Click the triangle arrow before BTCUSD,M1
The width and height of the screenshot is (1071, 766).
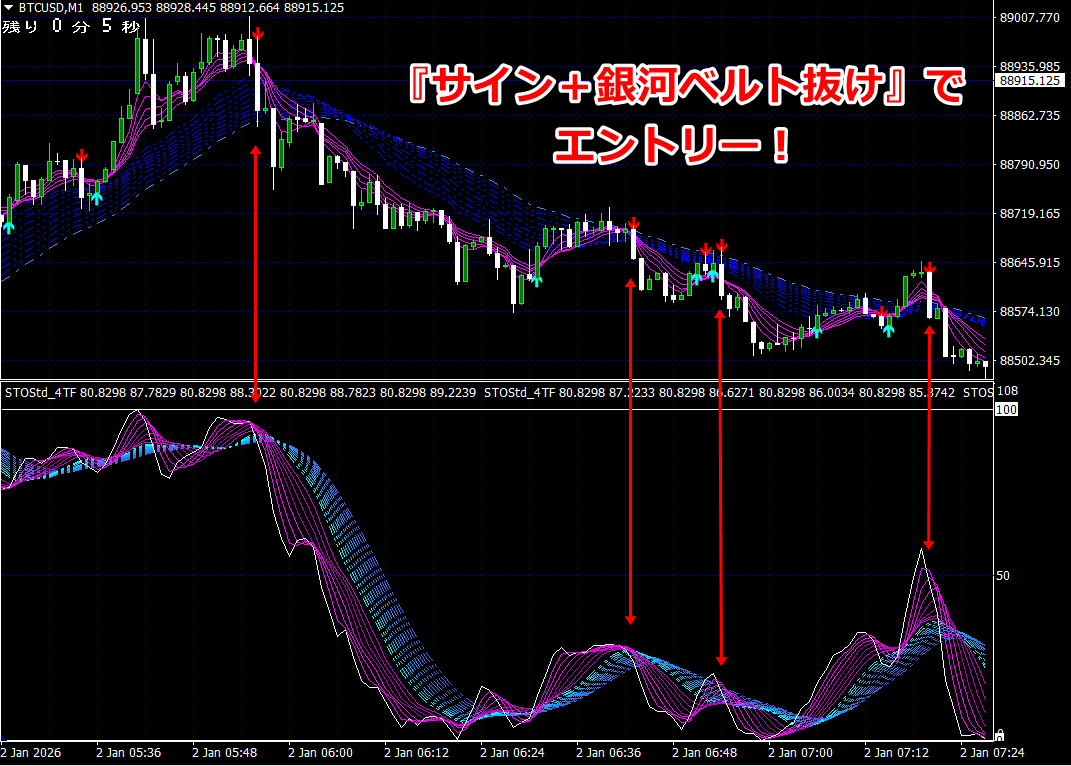click(x=9, y=8)
